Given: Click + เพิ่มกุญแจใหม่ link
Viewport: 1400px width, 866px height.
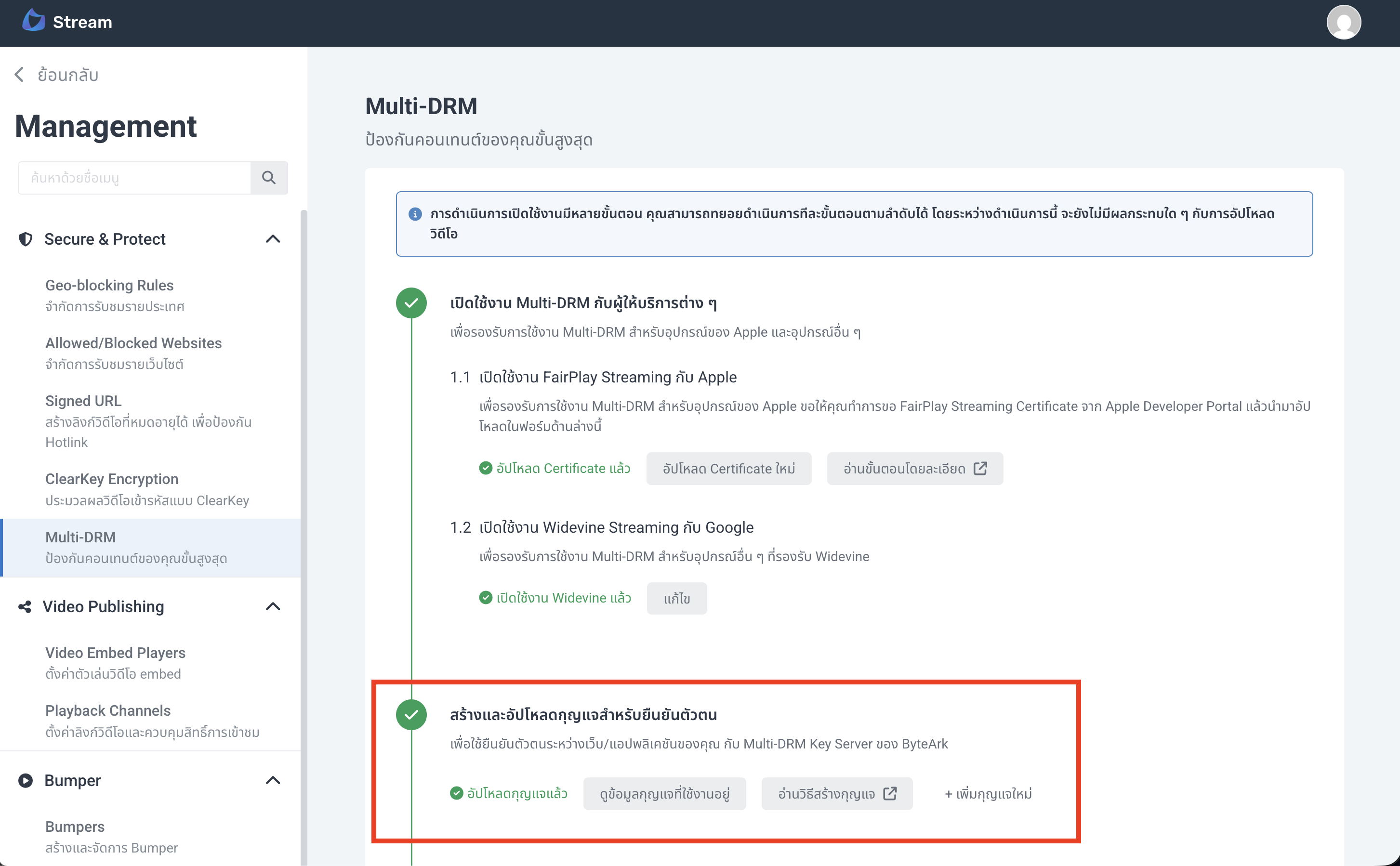Looking at the screenshot, I should 988,794.
